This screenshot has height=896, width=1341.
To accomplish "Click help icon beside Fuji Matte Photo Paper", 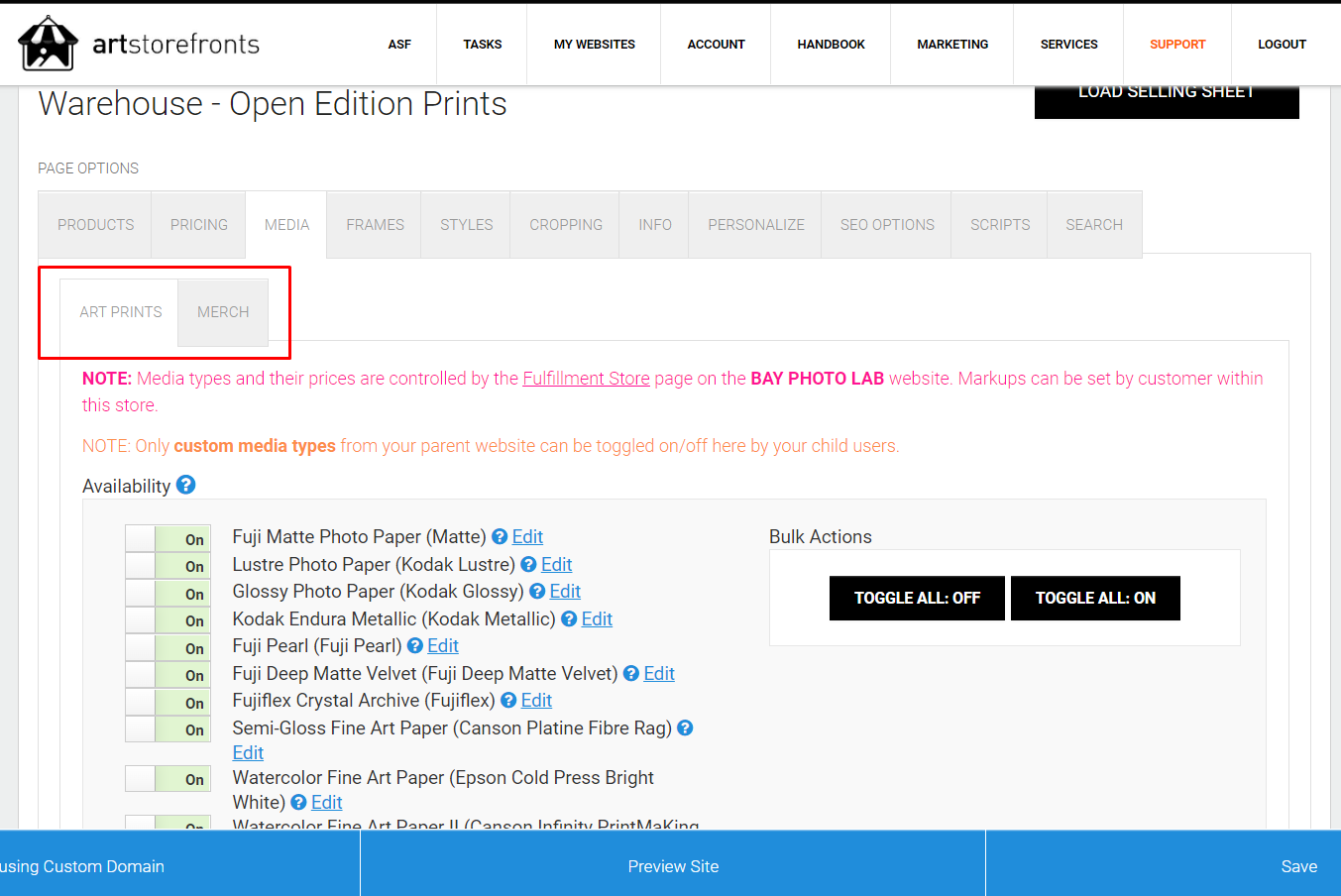I will tap(500, 536).
